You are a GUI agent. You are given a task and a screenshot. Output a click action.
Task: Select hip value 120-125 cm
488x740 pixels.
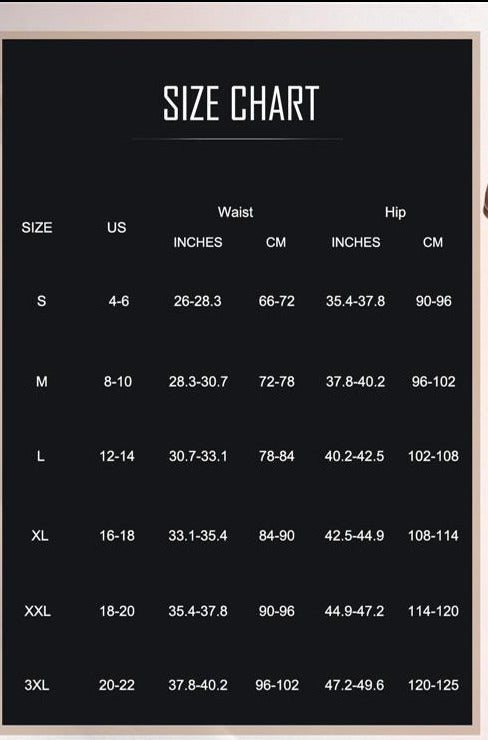coord(433,685)
